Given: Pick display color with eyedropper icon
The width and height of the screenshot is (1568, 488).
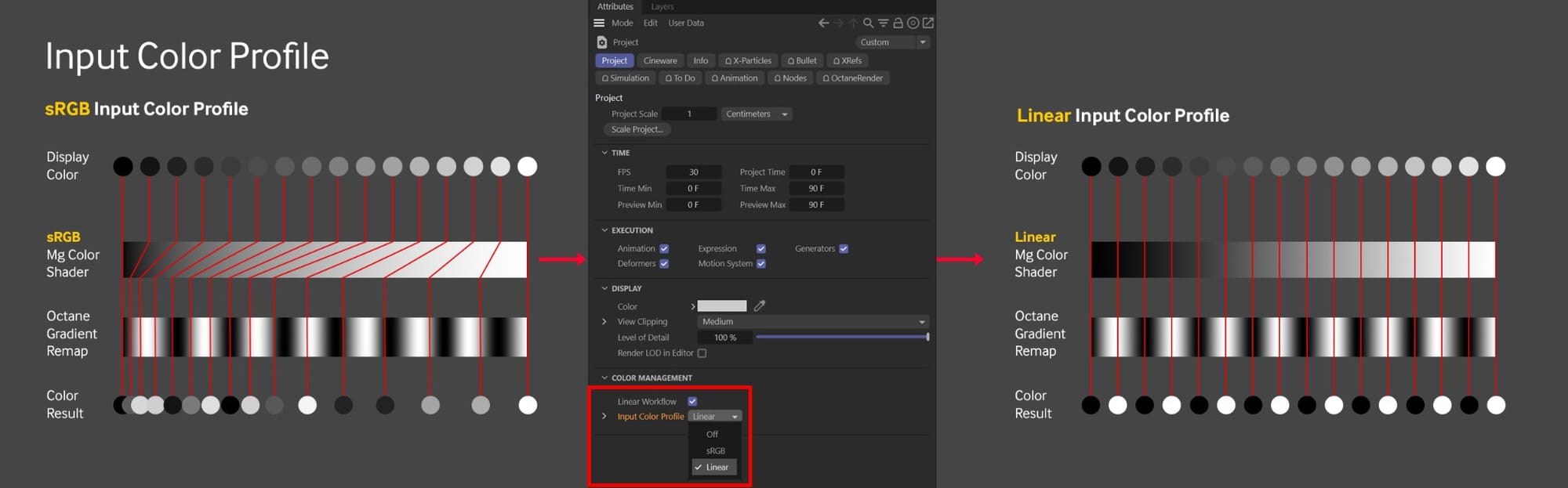Looking at the screenshot, I should pos(760,305).
